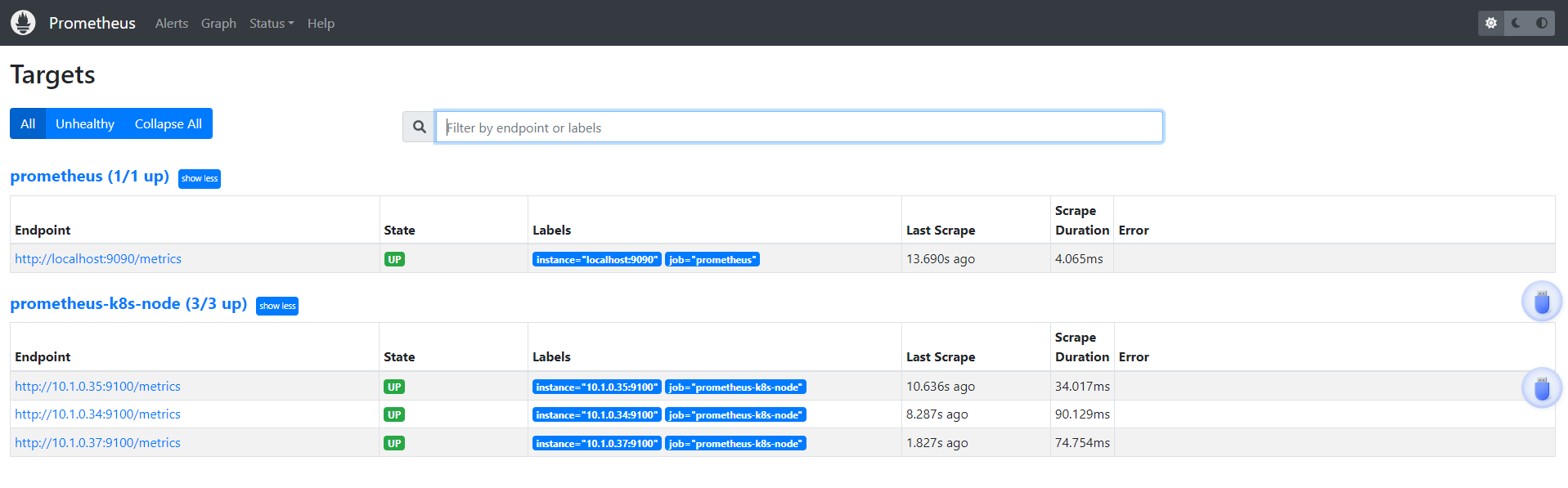Open the Help page

(x=321, y=23)
